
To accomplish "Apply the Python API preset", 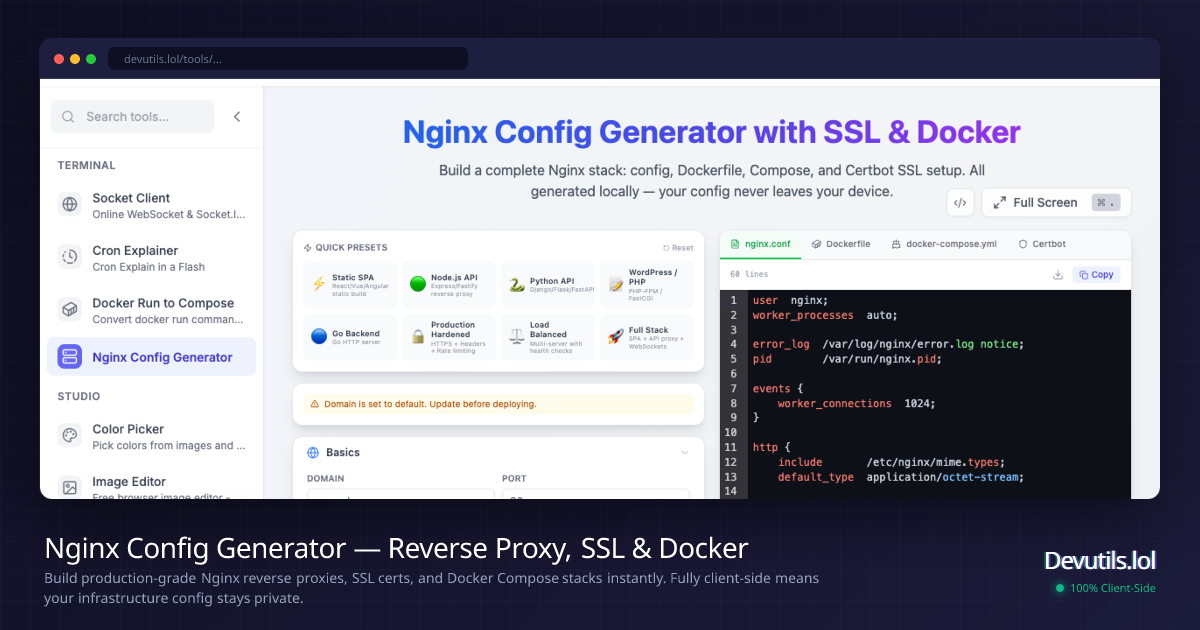I will pyautogui.click(x=548, y=284).
